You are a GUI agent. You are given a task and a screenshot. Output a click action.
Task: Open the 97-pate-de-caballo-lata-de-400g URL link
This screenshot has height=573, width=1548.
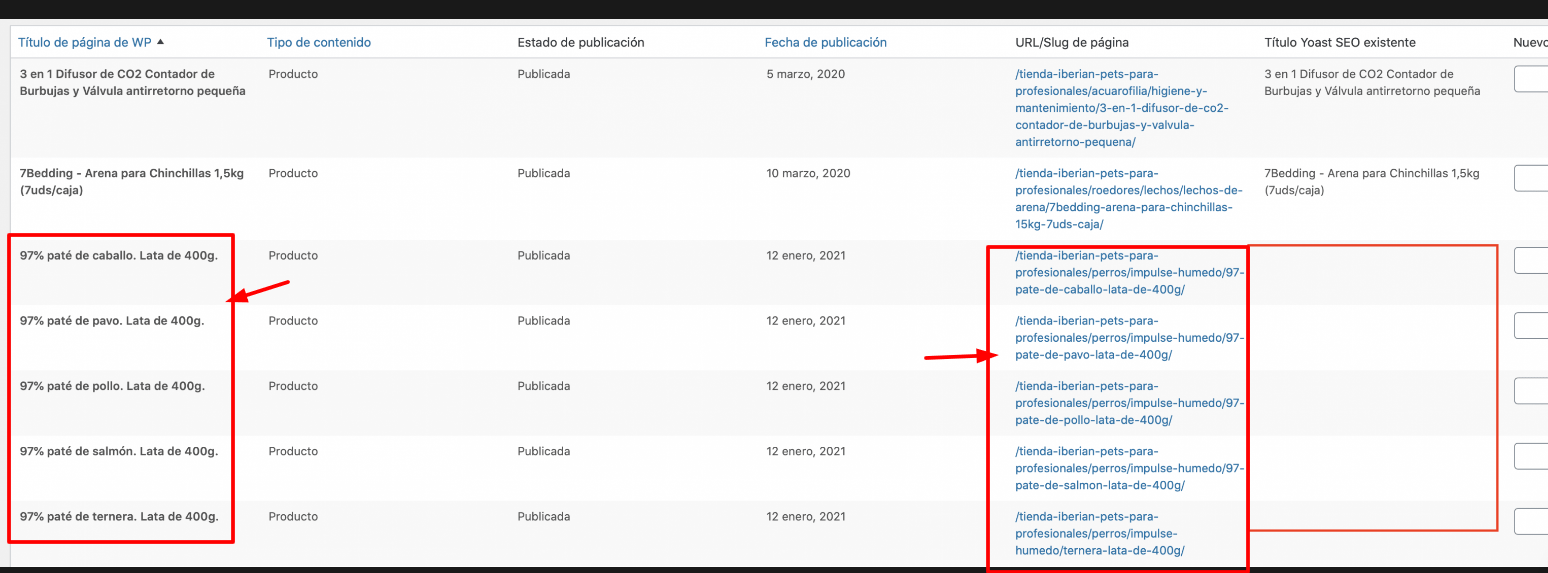point(1129,273)
